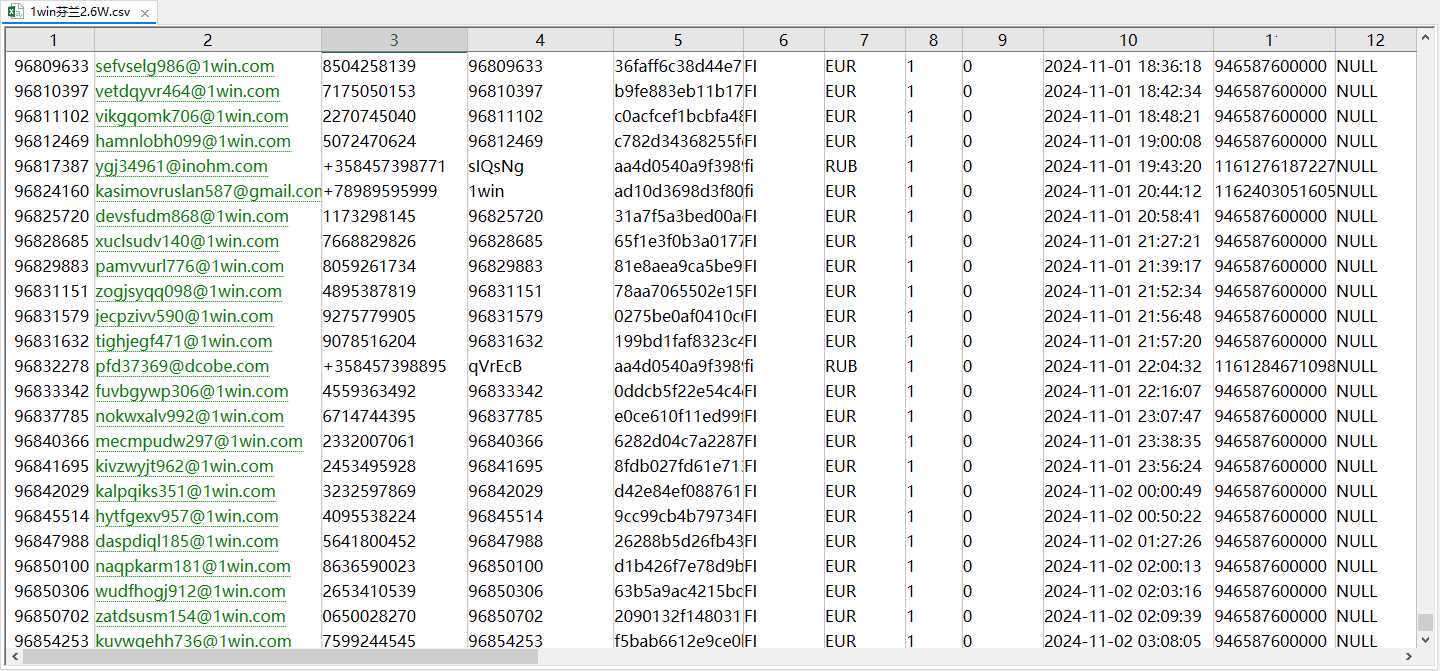Select EUR cell in row 96809633

[x=864, y=66]
